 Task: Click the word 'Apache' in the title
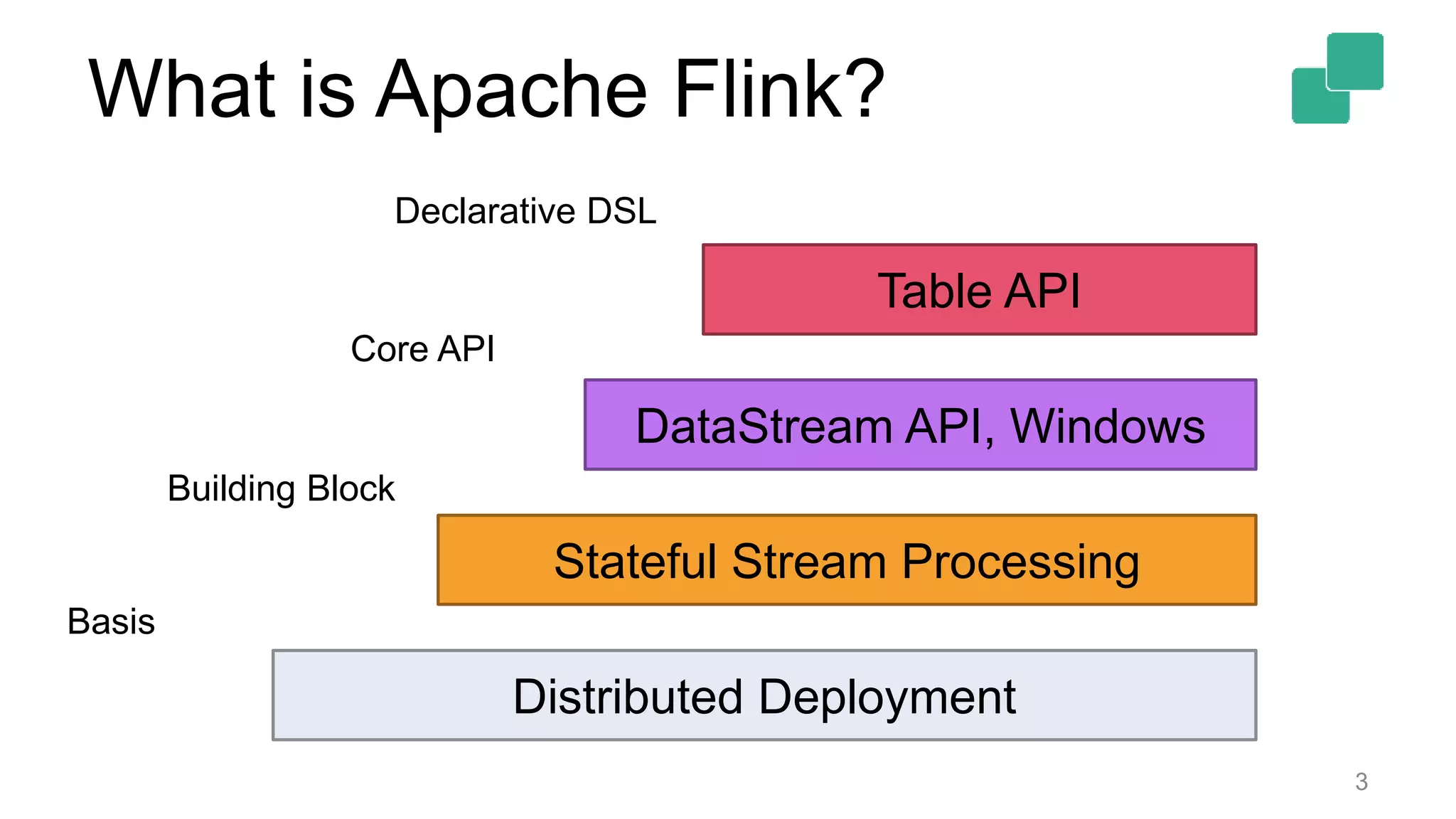point(510,91)
